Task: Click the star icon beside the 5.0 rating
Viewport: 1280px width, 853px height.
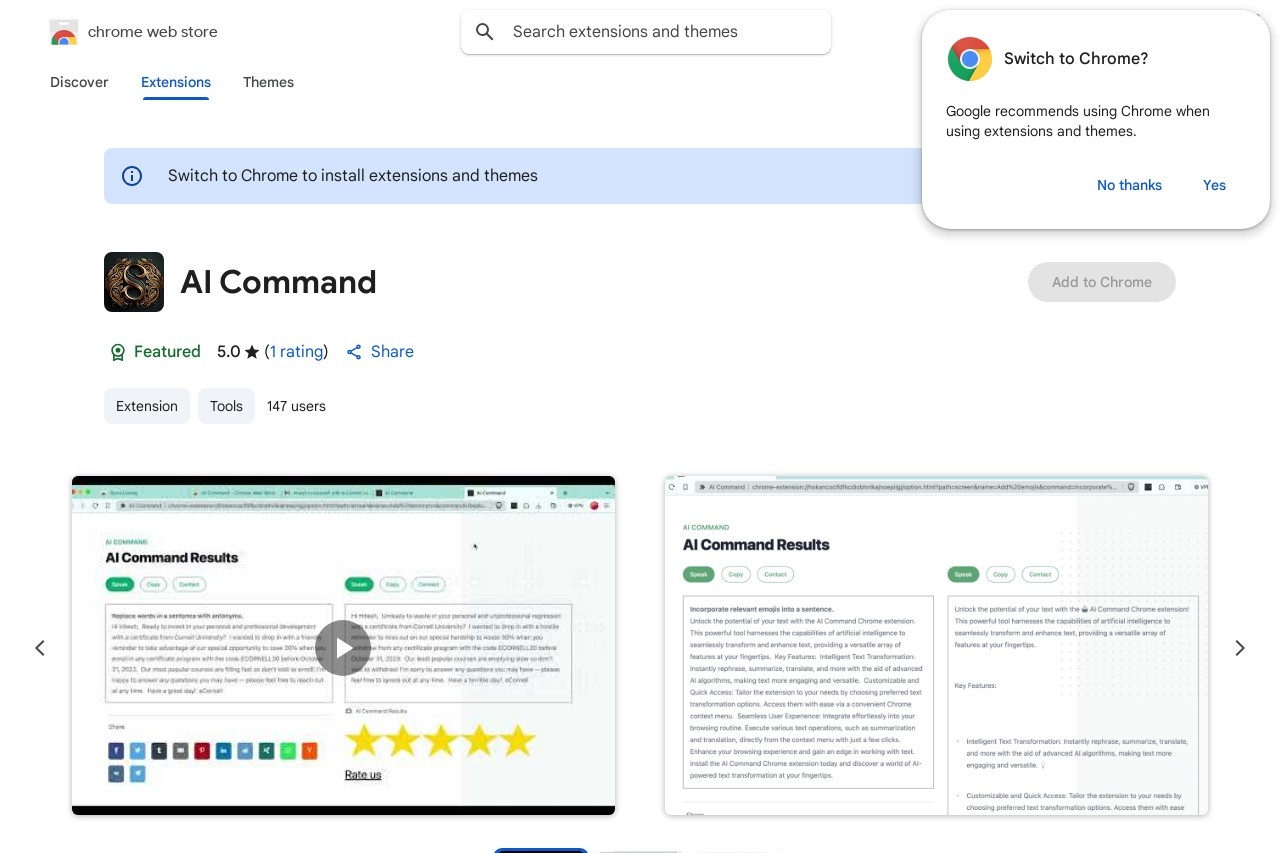Action: 252,352
